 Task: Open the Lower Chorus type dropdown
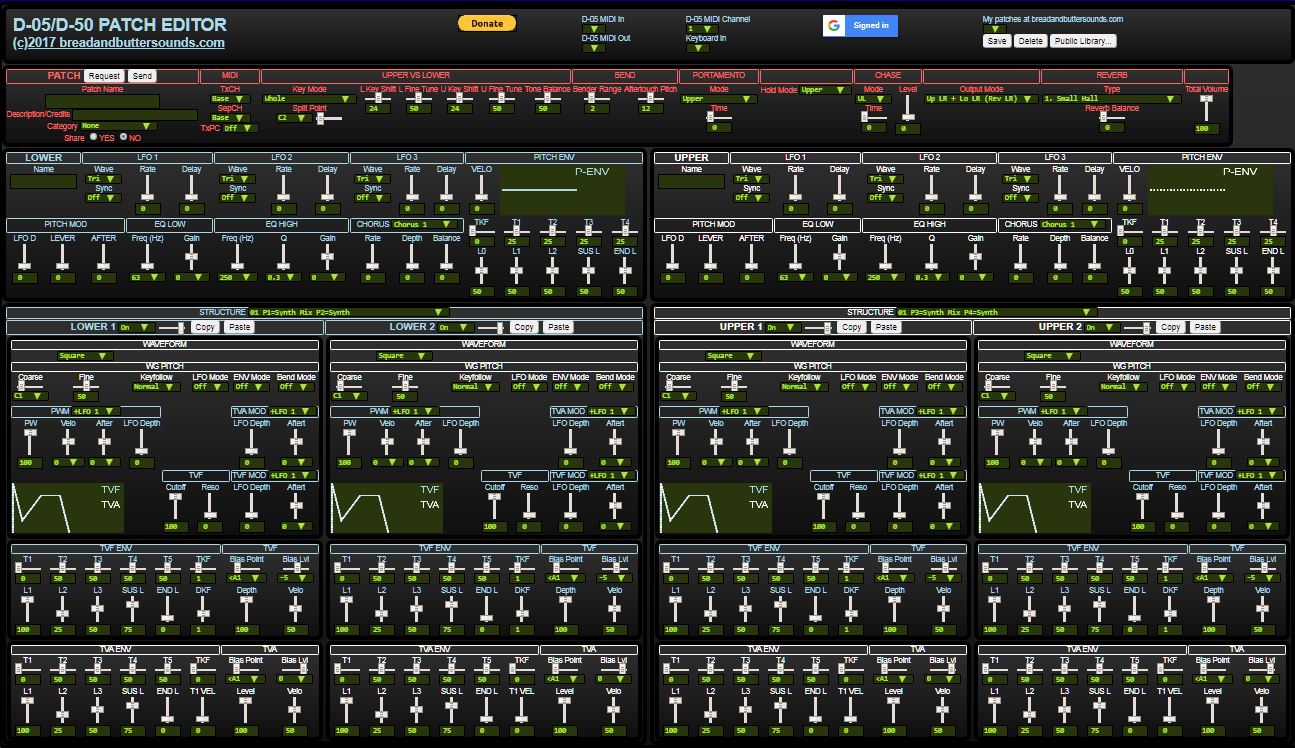point(426,224)
